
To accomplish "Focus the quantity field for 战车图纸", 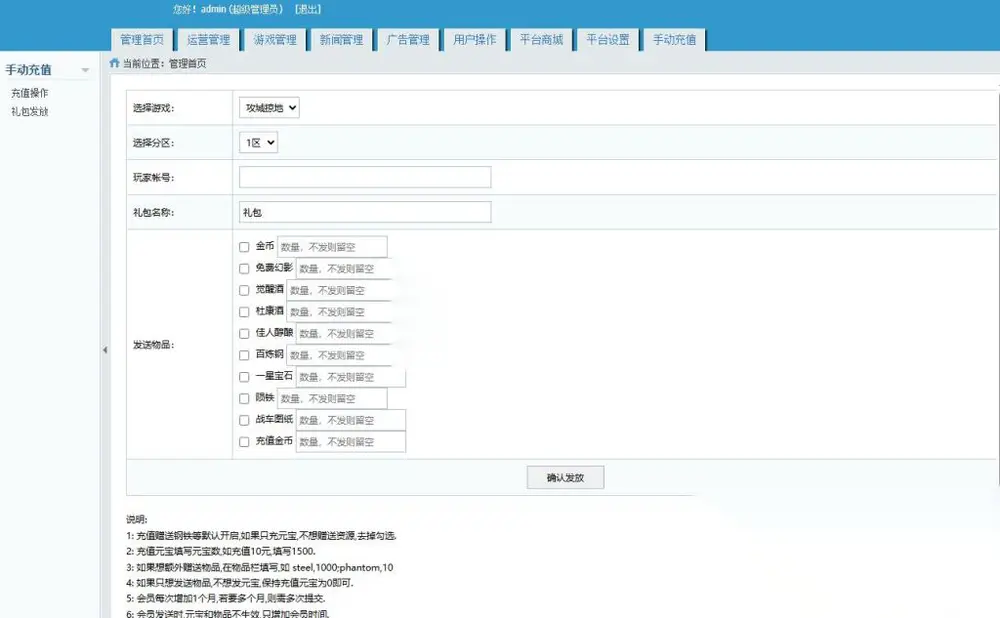I will (x=351, y=420).
